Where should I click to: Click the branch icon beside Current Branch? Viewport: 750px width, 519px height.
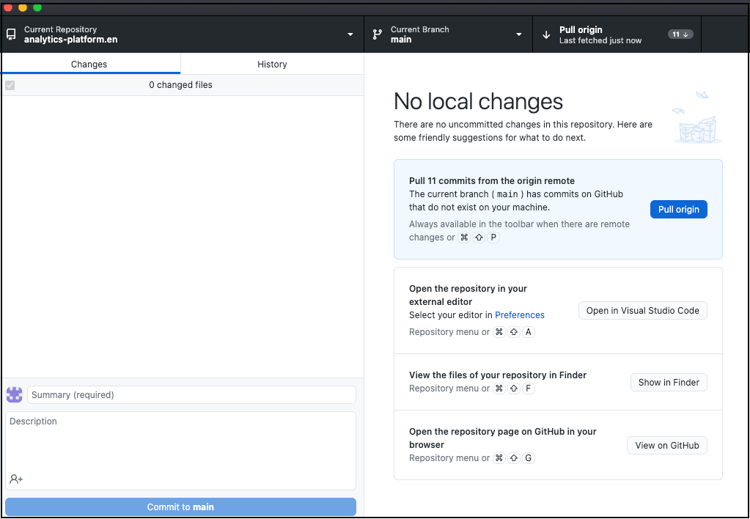point(377,34)
